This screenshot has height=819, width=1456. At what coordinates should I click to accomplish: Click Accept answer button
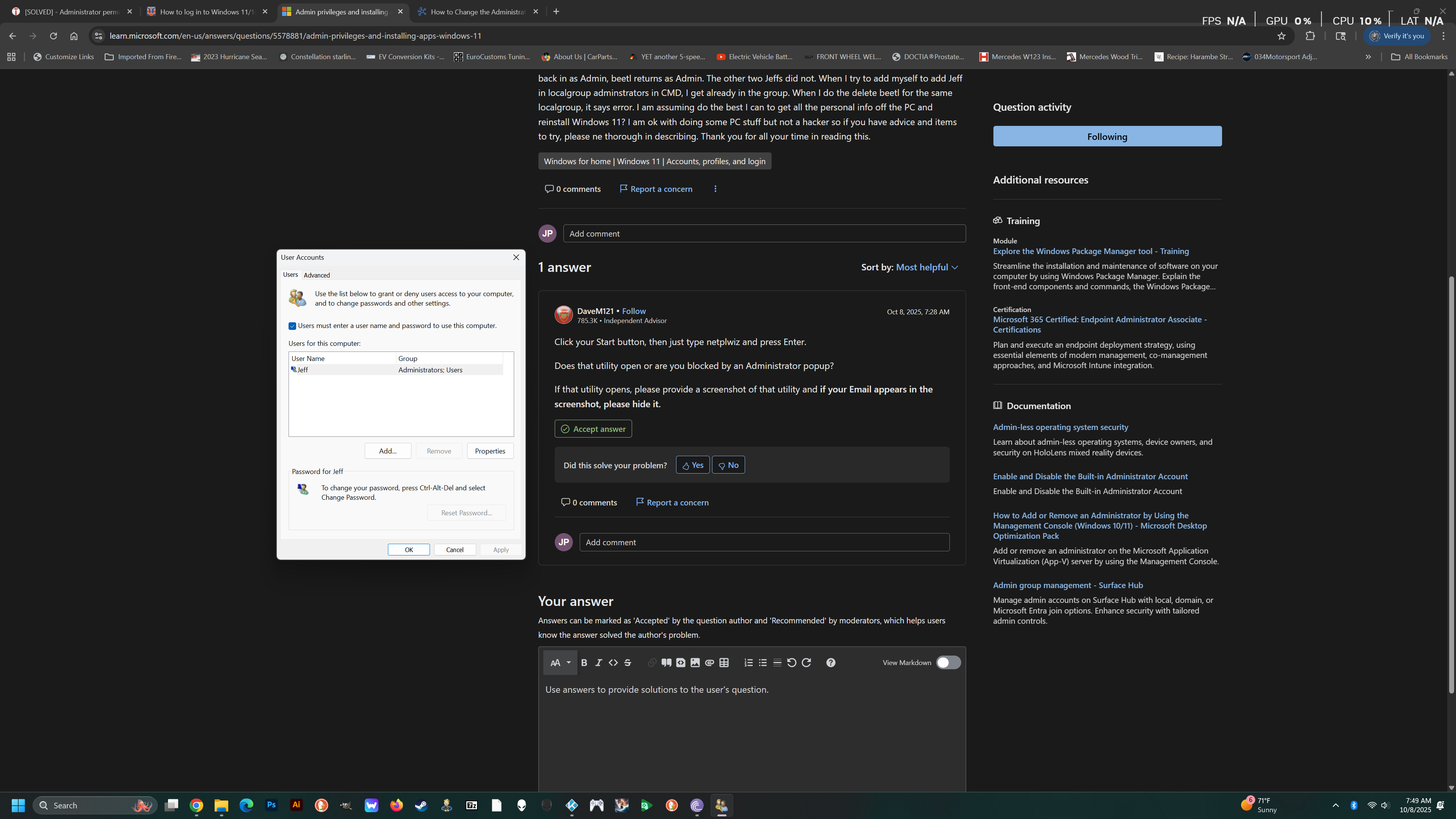tap(593, 429)
